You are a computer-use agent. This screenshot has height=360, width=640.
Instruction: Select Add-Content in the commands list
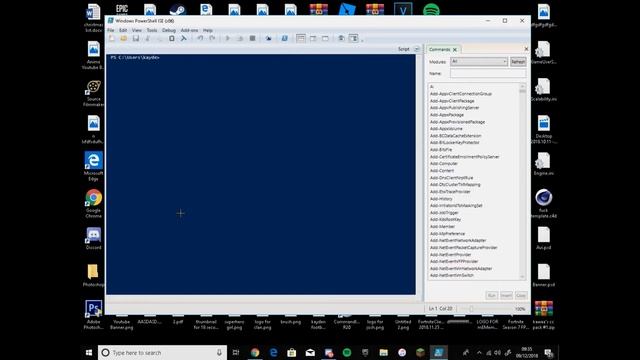[442, 171]
